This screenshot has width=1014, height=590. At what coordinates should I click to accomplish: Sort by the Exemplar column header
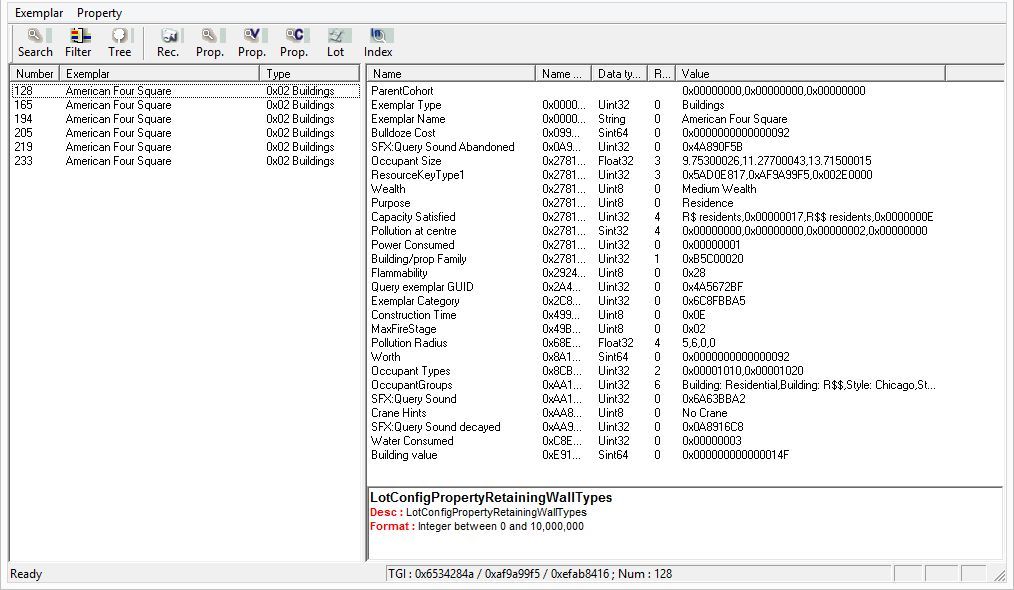click(x=159, y=74)
